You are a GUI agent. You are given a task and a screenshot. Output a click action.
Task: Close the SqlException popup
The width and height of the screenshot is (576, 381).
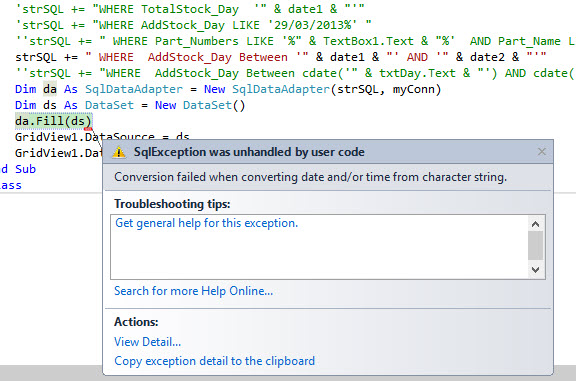[x=541, y=152]
